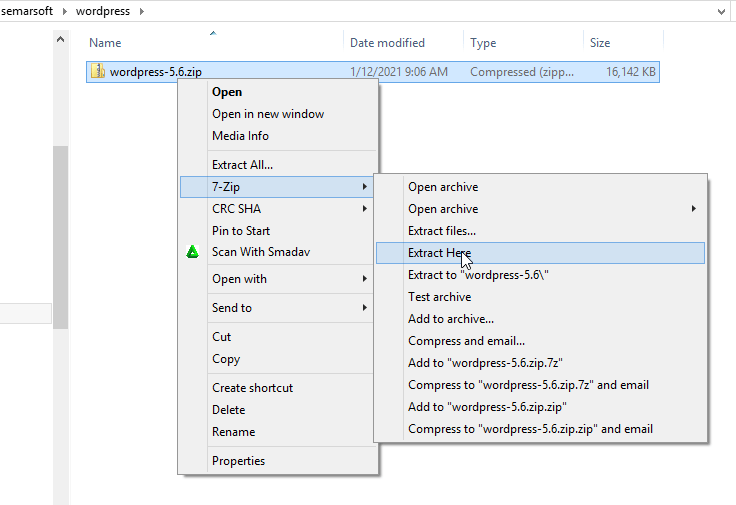Select Pin to Start
Viewport: 736px width, 505px height.
click(x=278, y=231)
